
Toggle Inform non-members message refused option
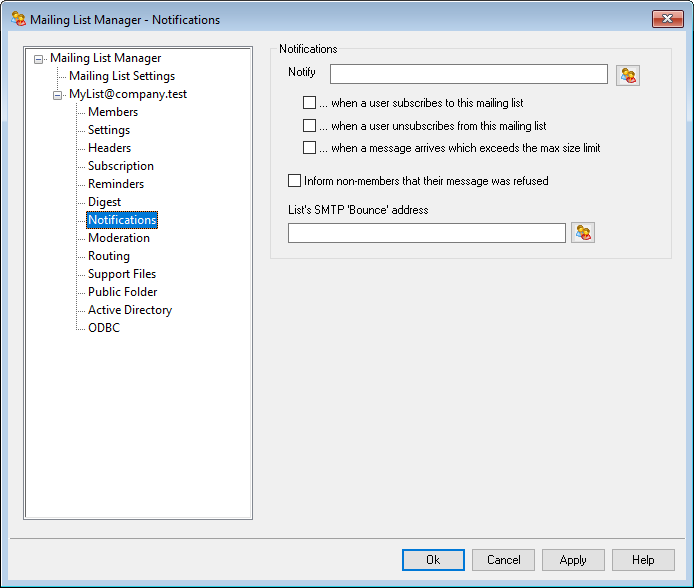(295, 181)
